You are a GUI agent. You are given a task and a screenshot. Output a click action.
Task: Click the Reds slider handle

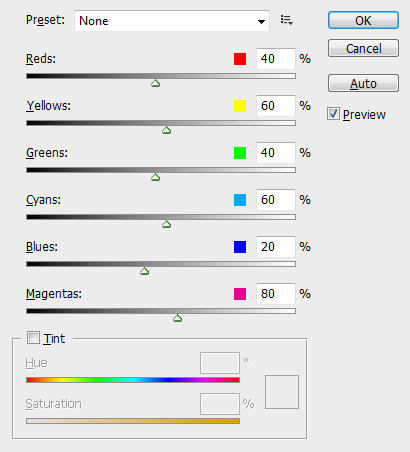pos(155,83)
